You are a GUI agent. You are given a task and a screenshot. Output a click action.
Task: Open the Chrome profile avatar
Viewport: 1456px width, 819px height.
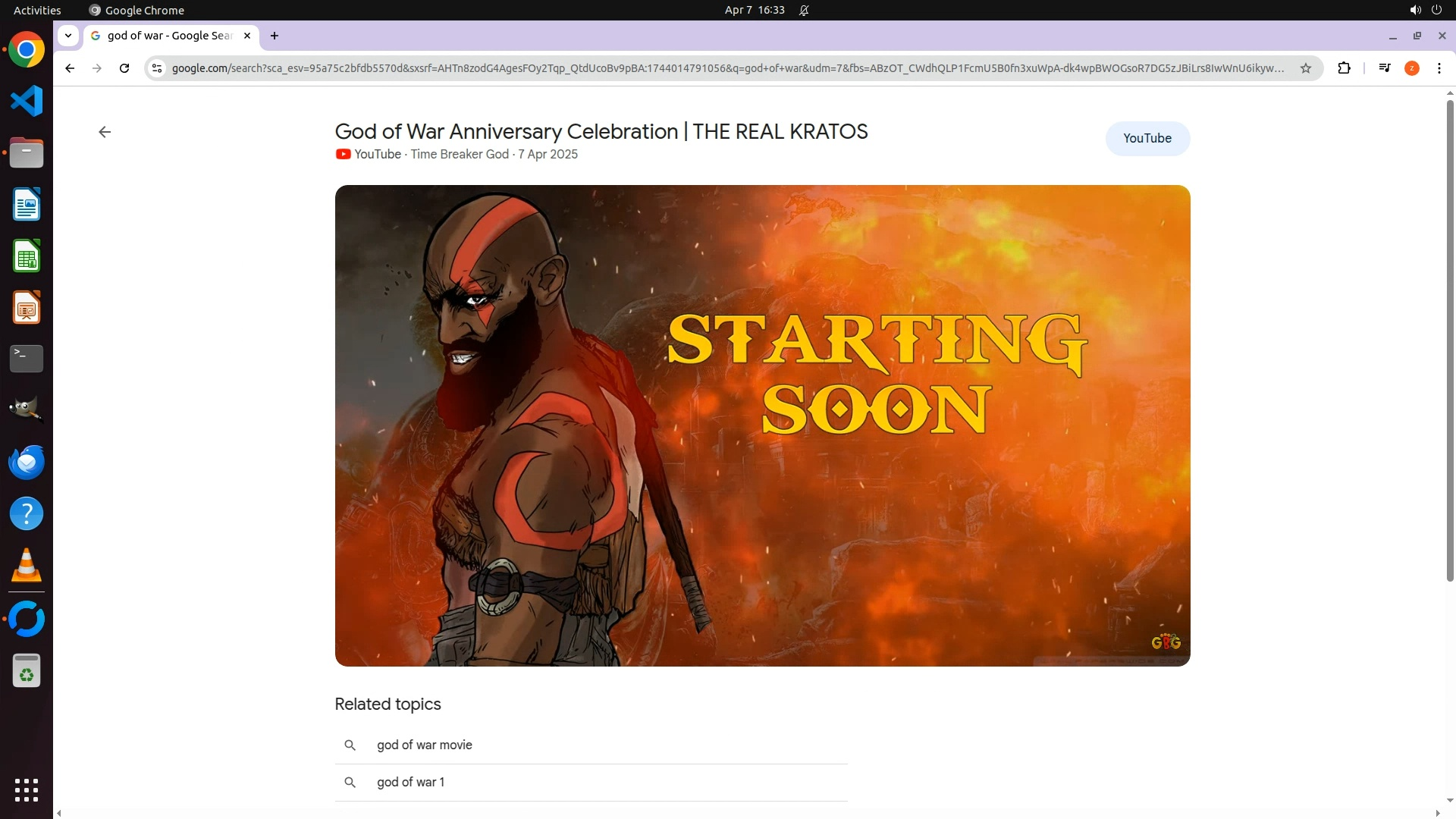[x=1412, y=68]
